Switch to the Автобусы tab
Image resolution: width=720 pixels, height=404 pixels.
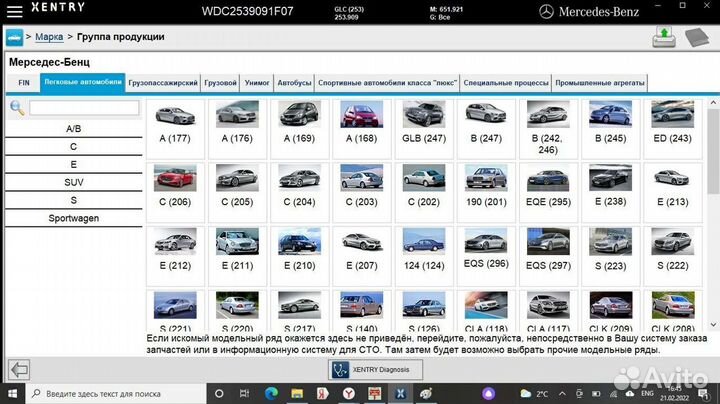pyautogui.click(x=294, y=83)
